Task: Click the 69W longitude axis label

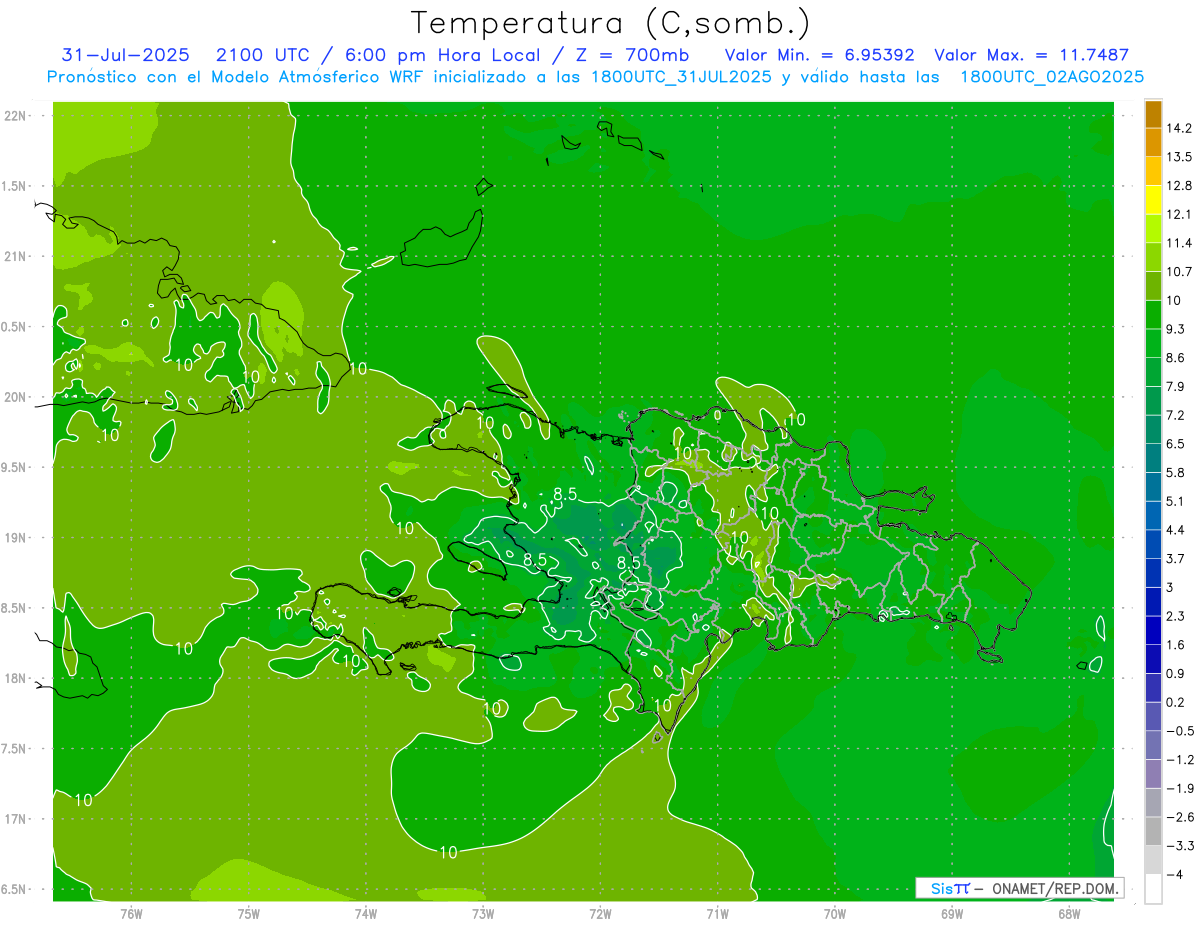Action: 952,914
